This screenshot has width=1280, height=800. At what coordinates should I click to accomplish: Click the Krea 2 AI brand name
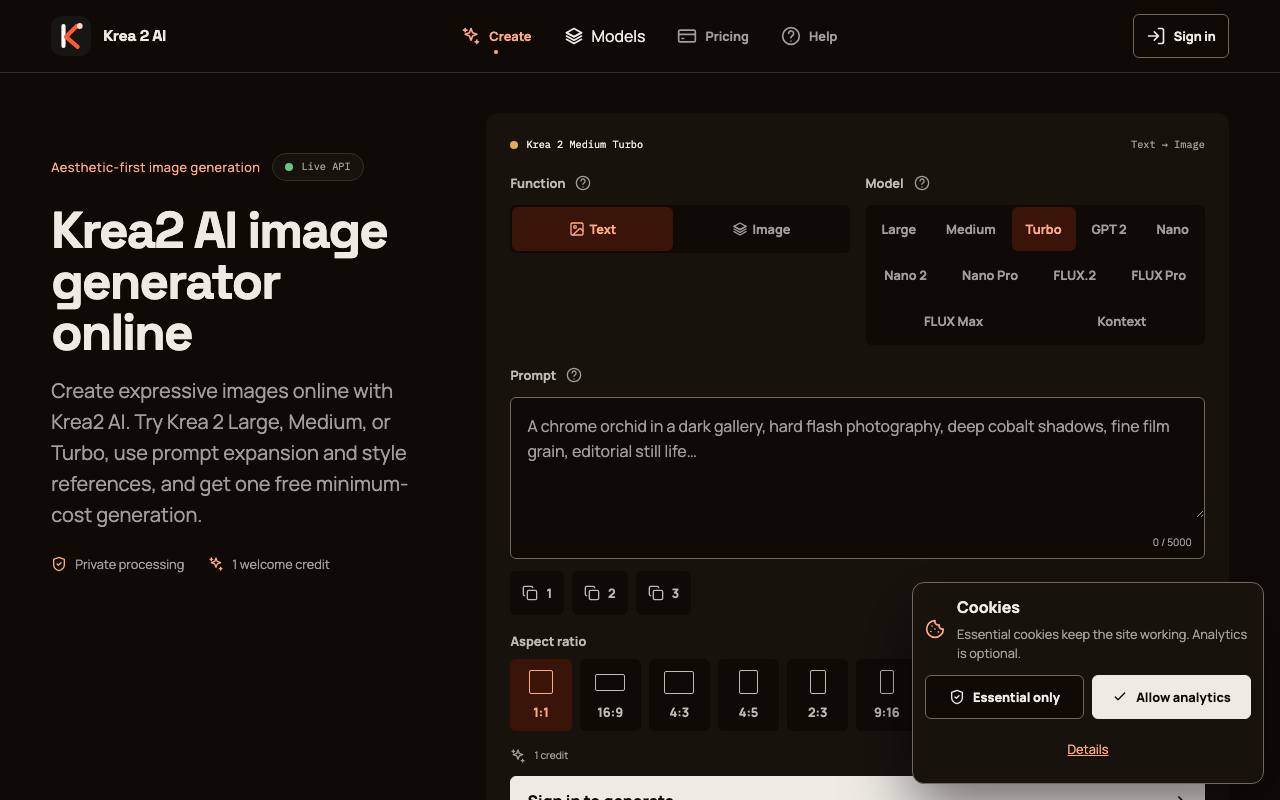(134, 36)
